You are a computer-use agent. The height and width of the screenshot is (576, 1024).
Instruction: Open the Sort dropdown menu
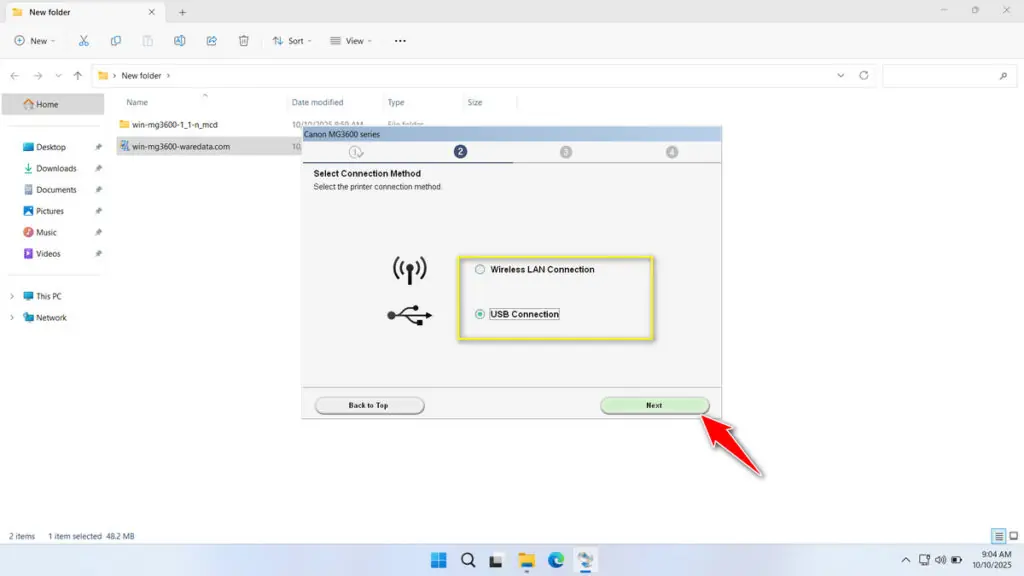point(292,40)
